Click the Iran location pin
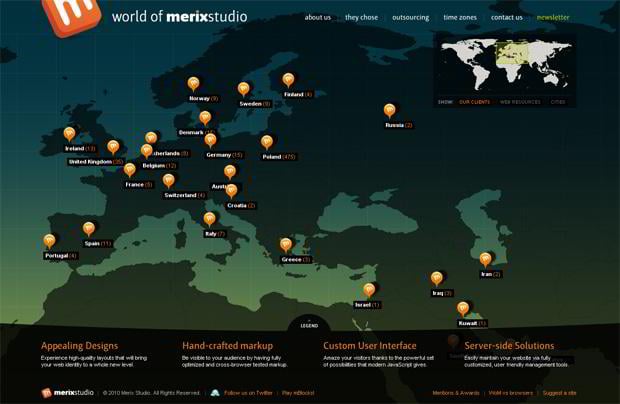Screen dimensions: 620x404 (x=485, y=259)
